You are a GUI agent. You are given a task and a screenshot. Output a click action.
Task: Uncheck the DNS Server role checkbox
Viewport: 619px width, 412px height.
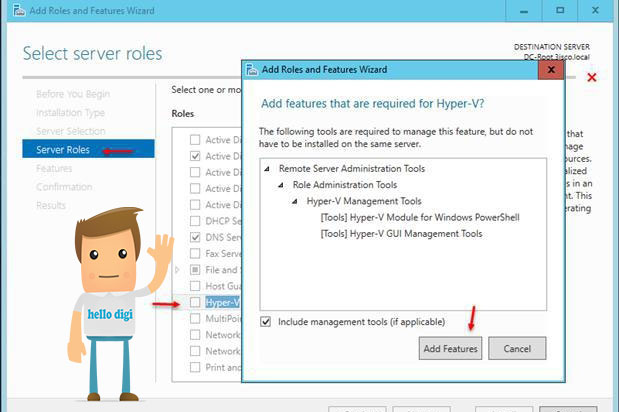click(x=195, y=237)
